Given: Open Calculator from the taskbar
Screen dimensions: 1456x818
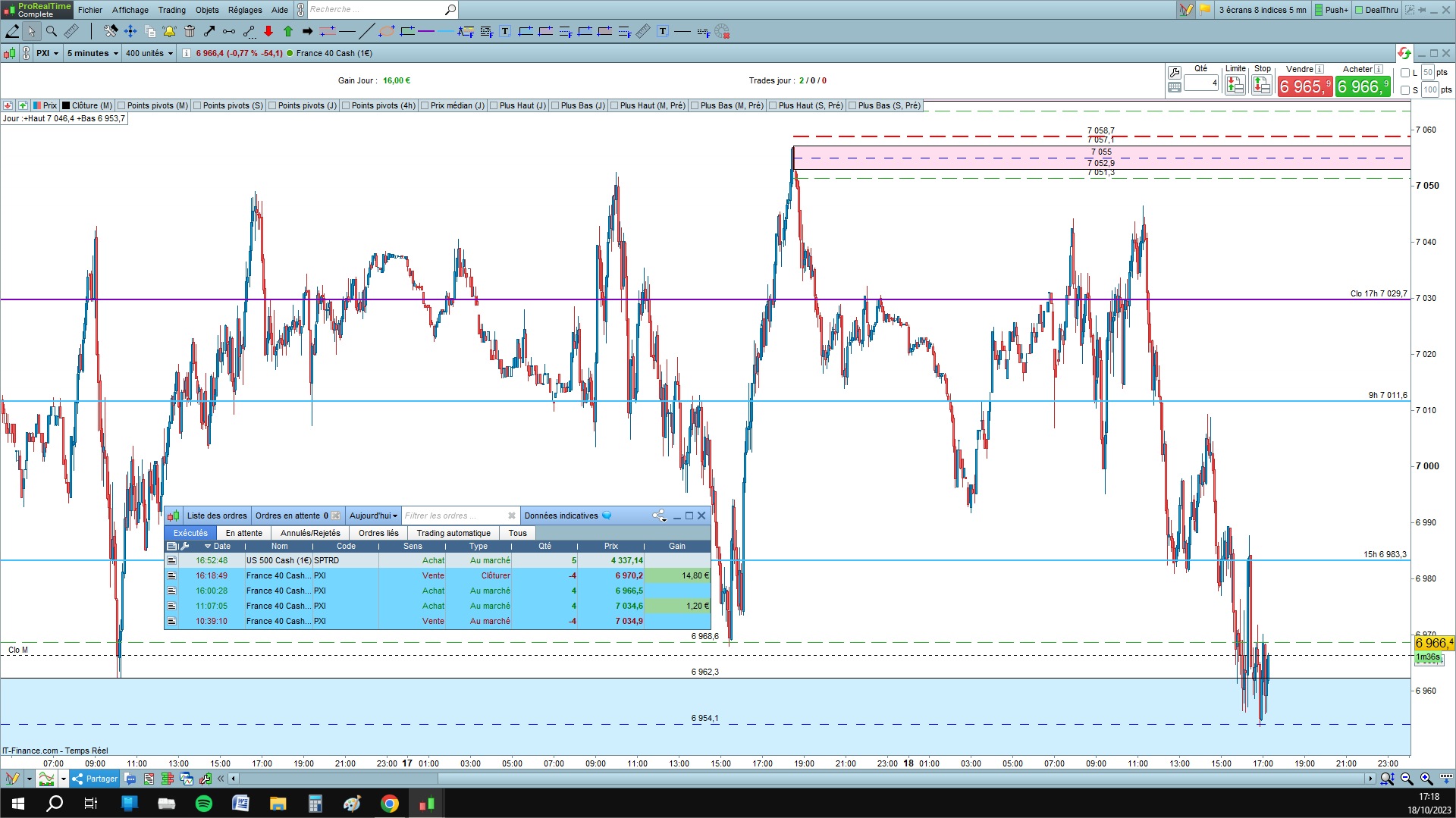Looking at the screenshot, I should point(315,804).
